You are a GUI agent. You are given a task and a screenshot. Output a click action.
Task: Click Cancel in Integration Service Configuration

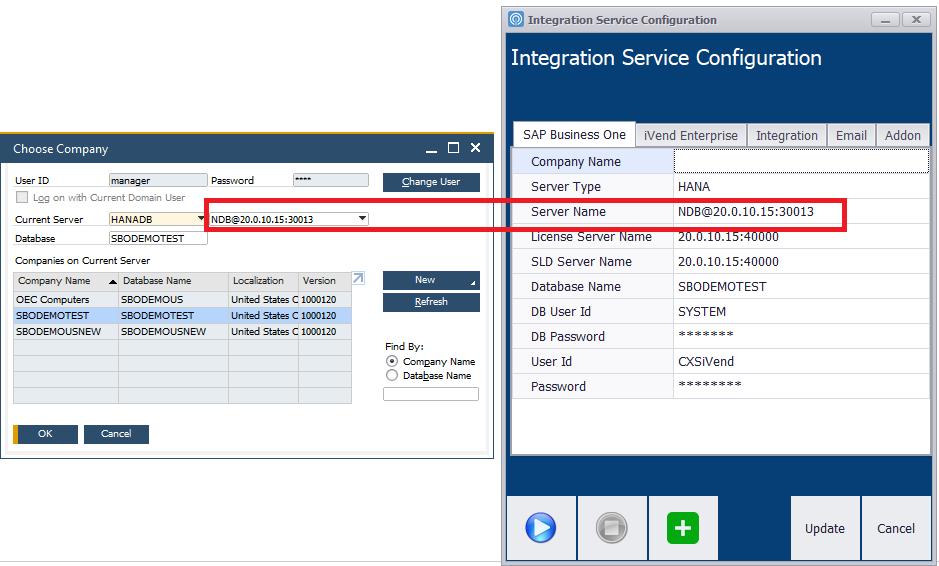tap(896, 528)
